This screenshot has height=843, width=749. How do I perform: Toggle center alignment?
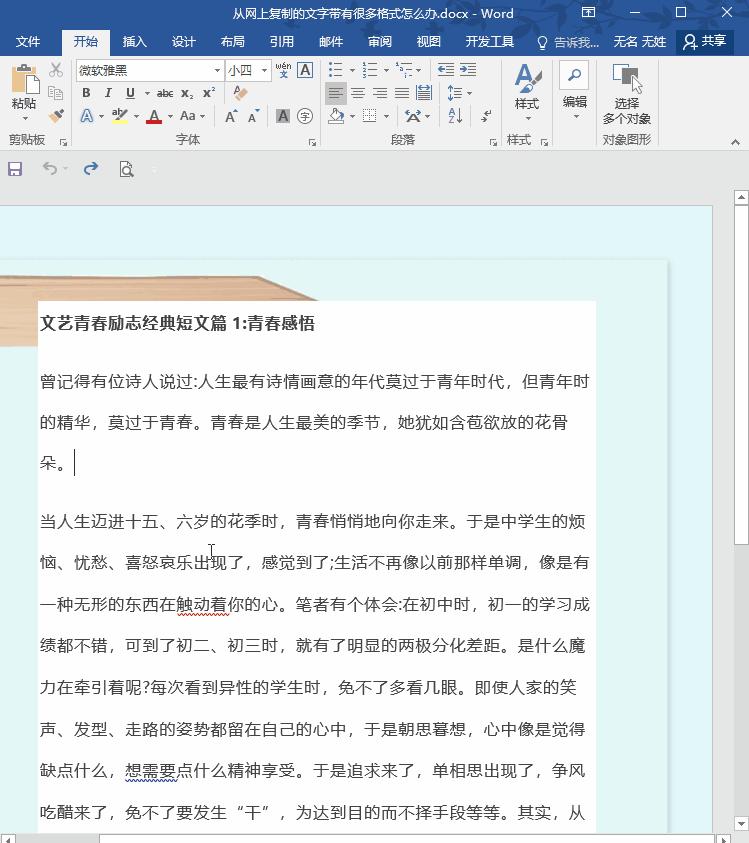[358, 94]
